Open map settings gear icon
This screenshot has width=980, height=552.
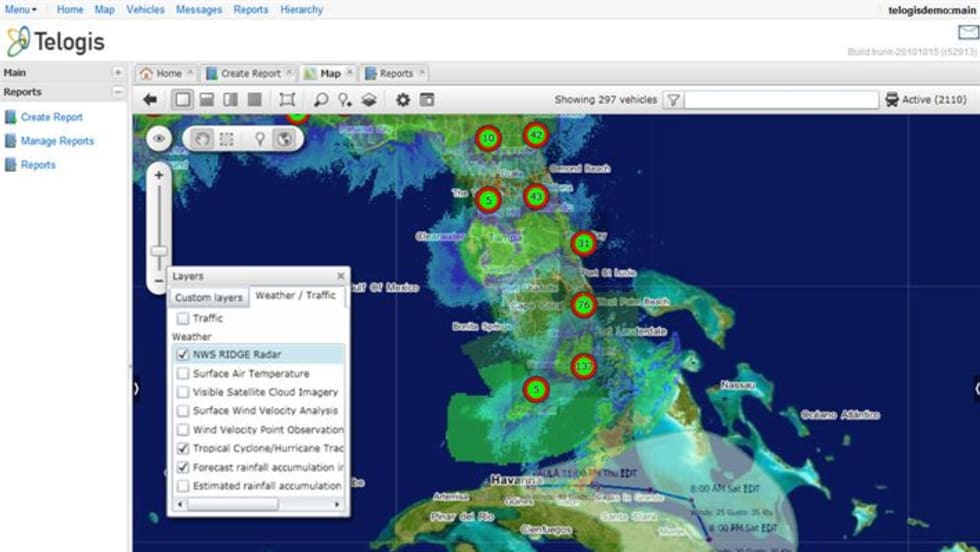coord(403,100)
